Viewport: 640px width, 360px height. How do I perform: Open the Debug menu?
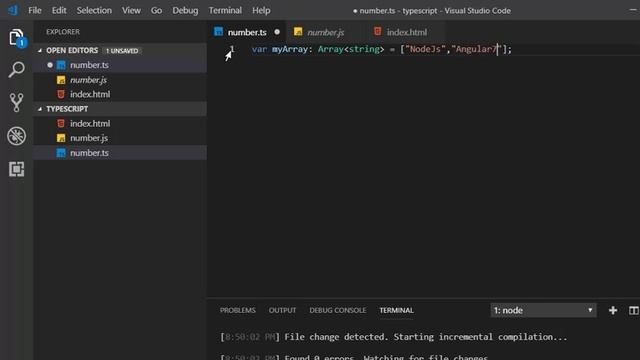coord(185,11)
